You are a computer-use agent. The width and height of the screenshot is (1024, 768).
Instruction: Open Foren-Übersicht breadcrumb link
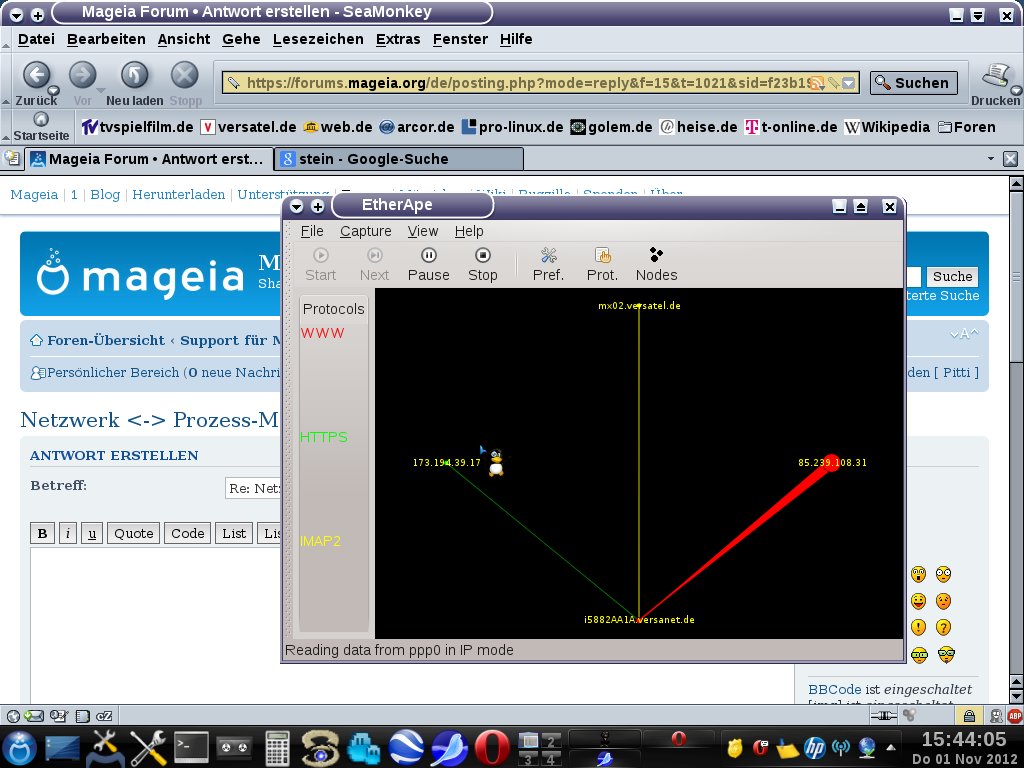(106, 340)
